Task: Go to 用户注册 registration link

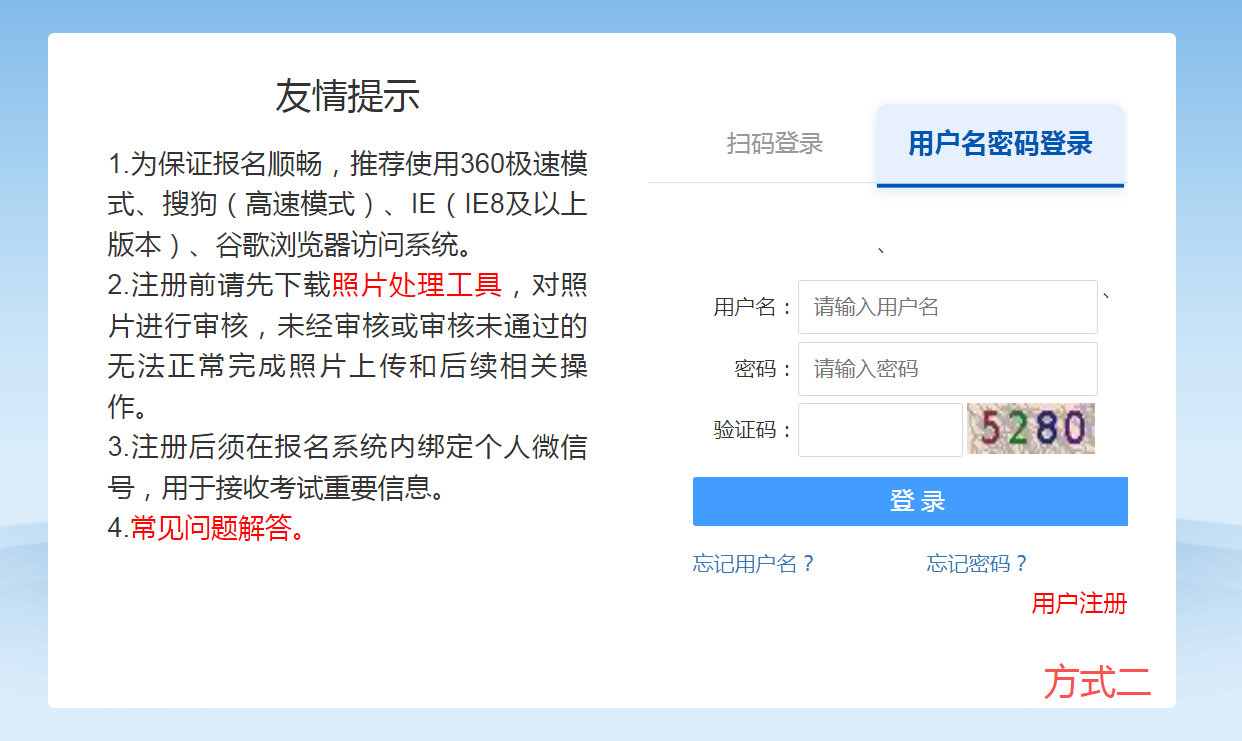Action: (x=1079, y=604)
